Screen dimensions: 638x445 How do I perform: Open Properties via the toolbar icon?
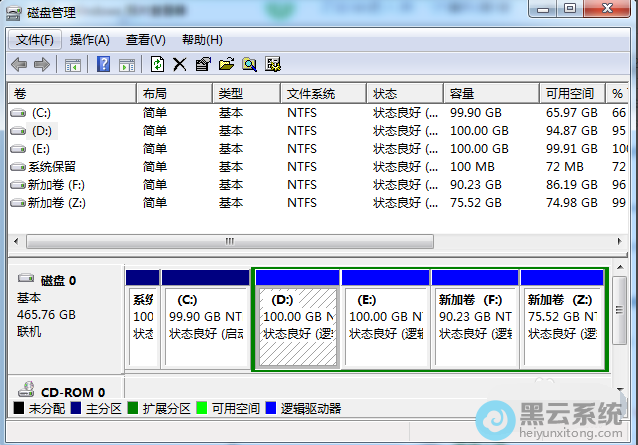coord(203,65)
